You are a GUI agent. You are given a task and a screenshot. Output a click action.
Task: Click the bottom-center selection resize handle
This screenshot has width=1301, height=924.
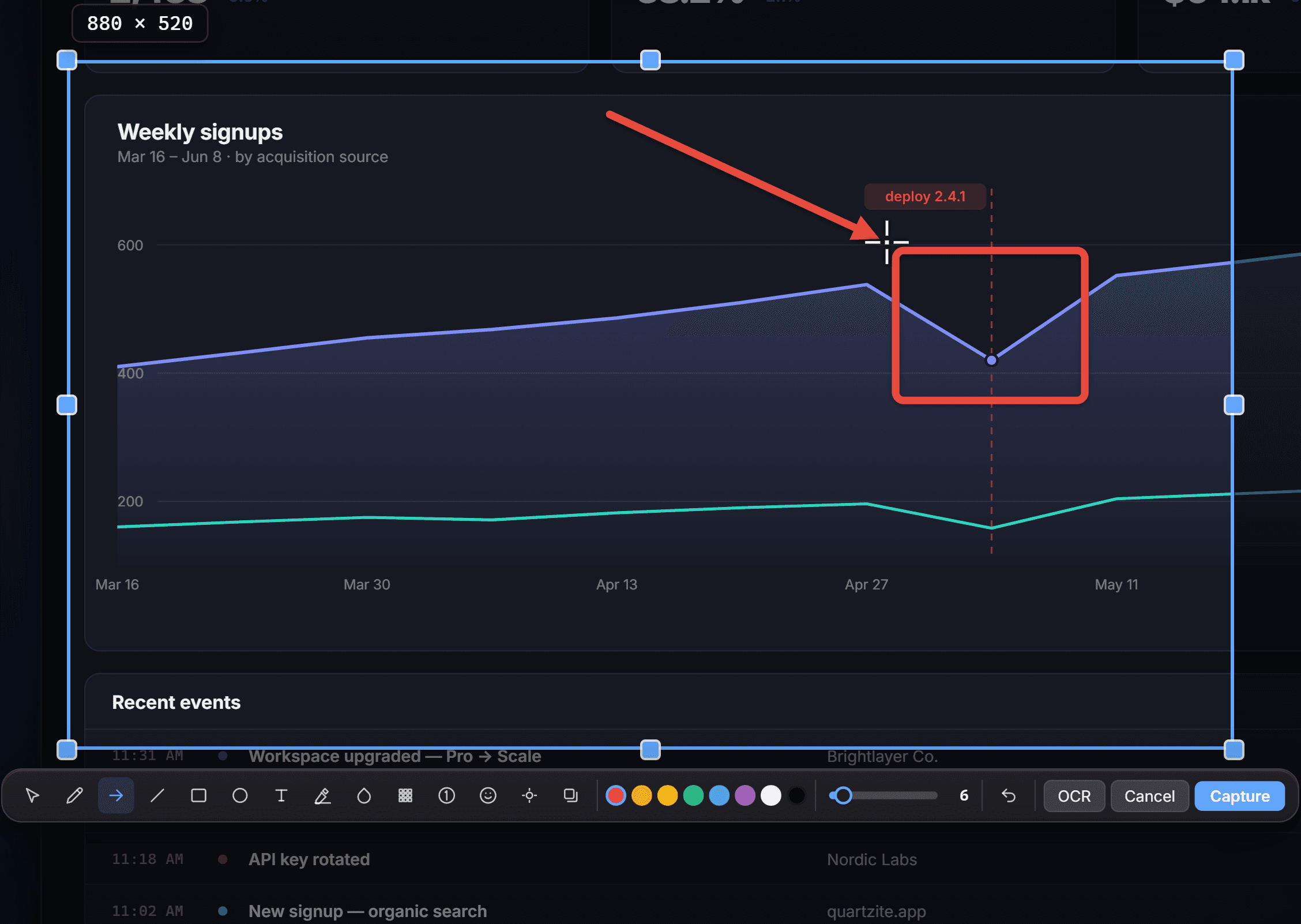(650, 750)
